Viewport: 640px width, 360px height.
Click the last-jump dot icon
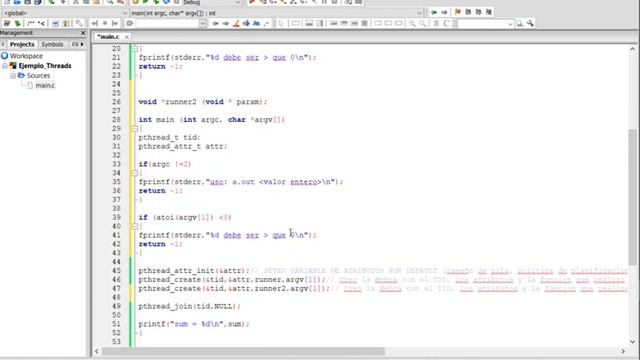pyautogui.click(x=105, y=23)
